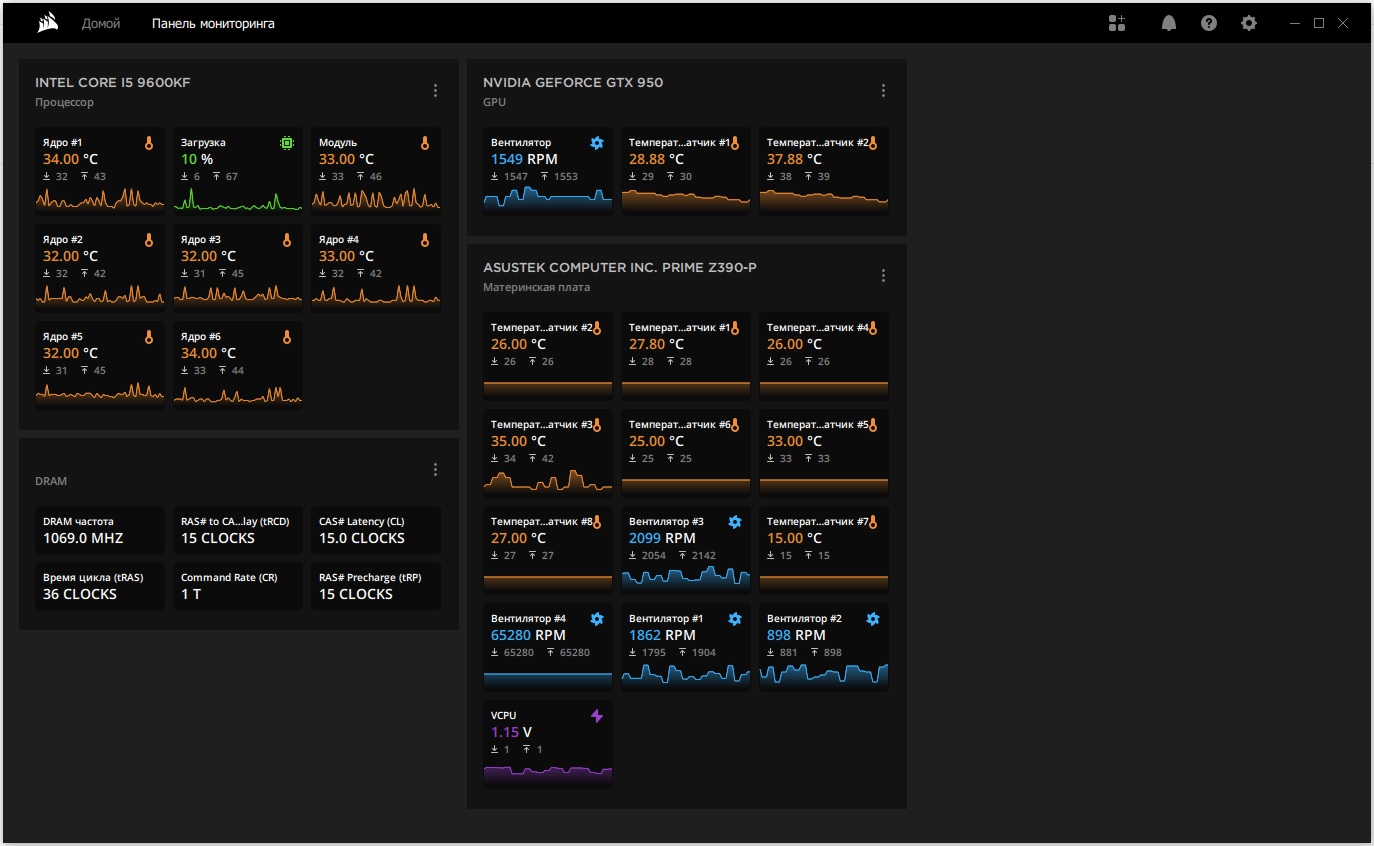Viewport: 1374px width, 846px height.
Task: Open the add-widget icon in the title bar
Action: pyautogui.click(x=1117, y=23)
